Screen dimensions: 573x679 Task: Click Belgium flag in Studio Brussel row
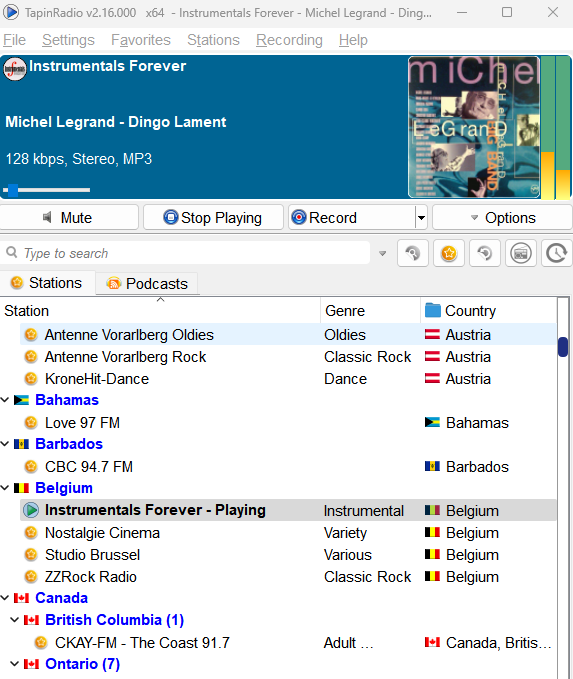(432, 554)
